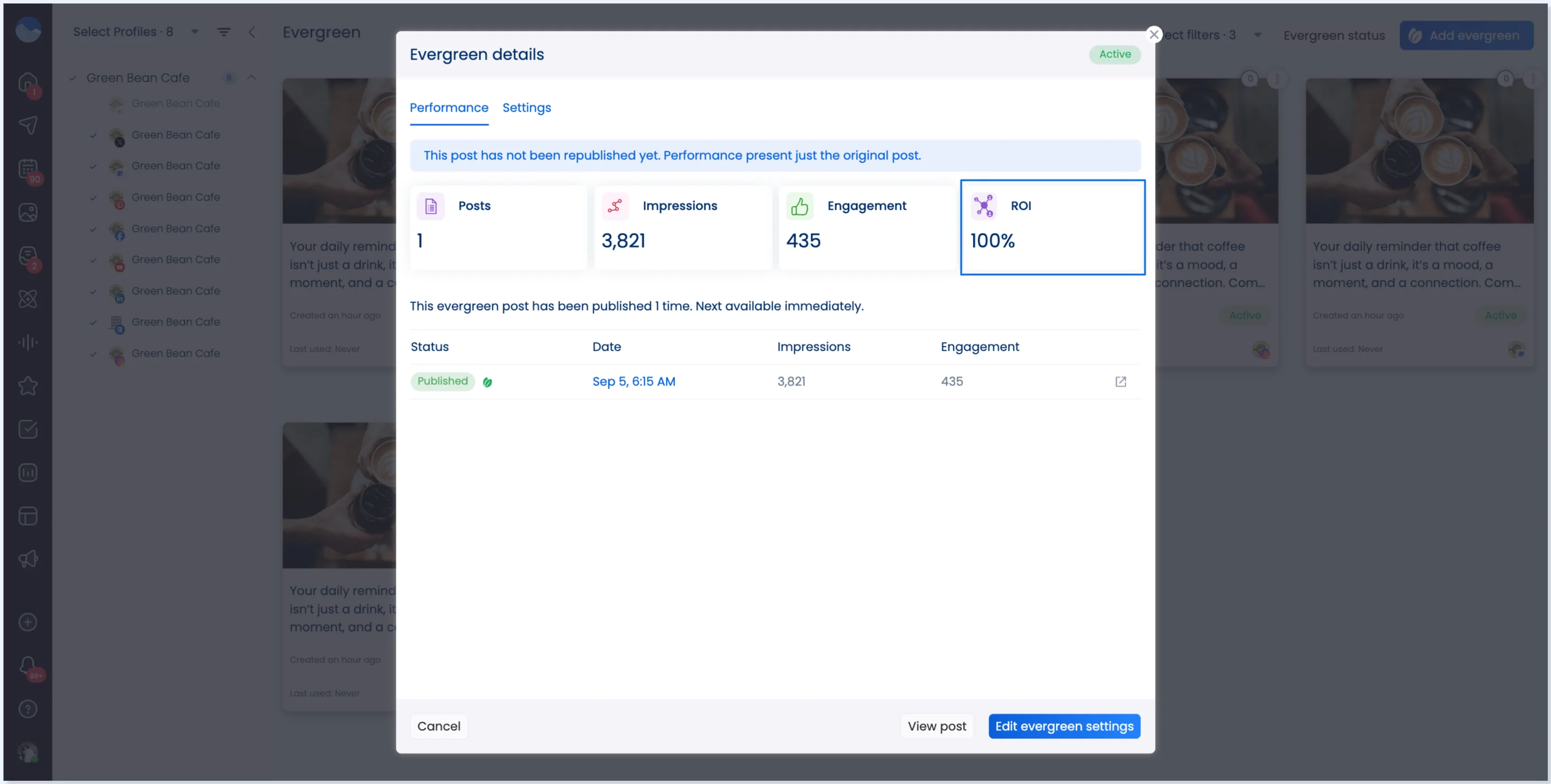Click the filter lines icon beside Select Profiles
Image resolution: width=1551 pixels, height=784 pixels.
click(223, 32)
